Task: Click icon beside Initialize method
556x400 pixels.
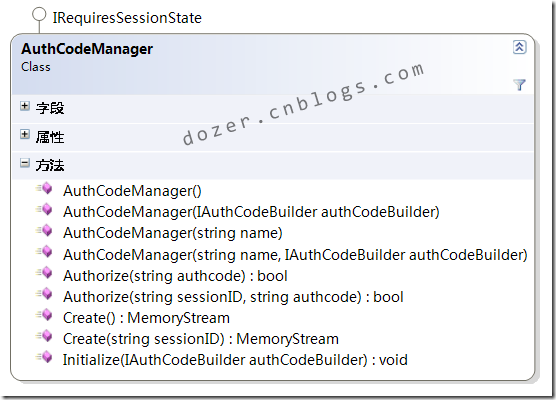Action: [x=44, y=357]
